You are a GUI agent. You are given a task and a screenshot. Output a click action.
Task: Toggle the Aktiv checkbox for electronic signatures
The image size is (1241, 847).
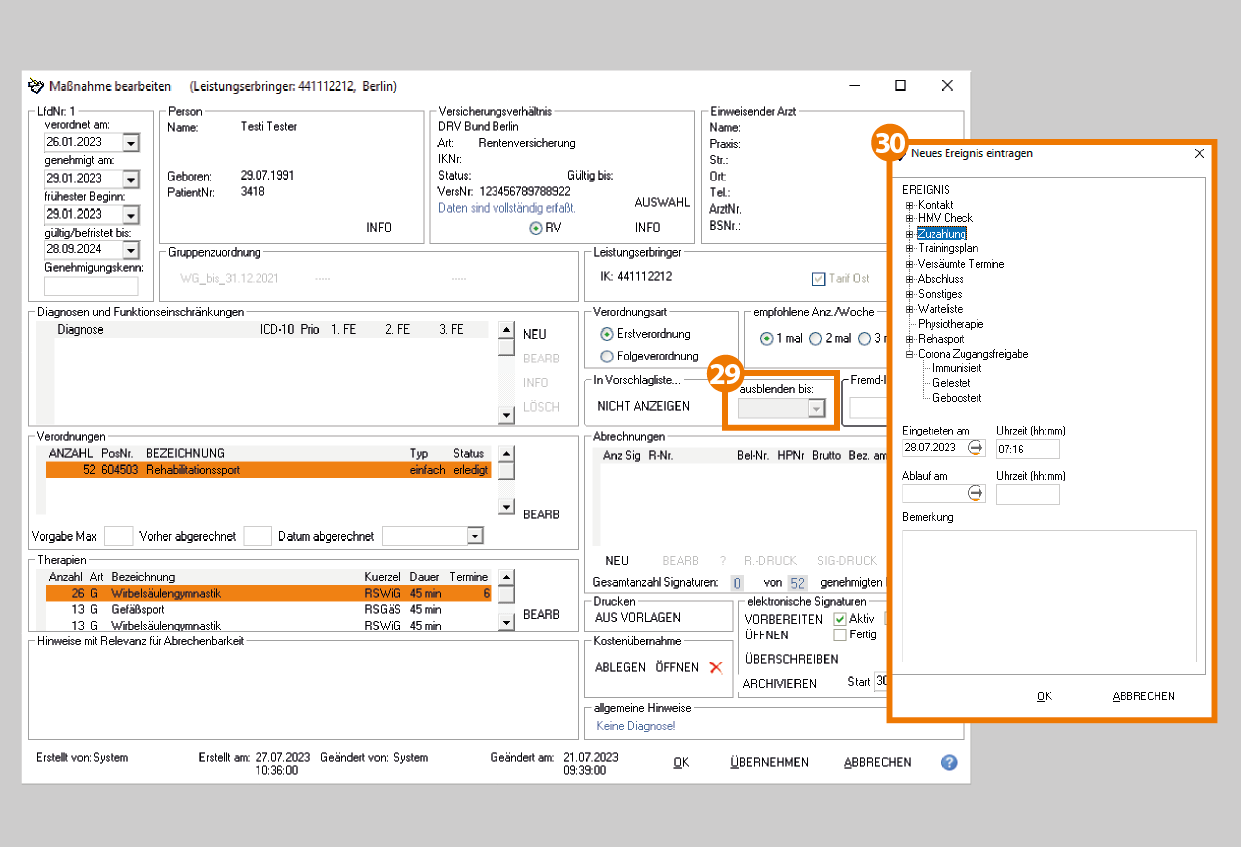tap(840, 619)
